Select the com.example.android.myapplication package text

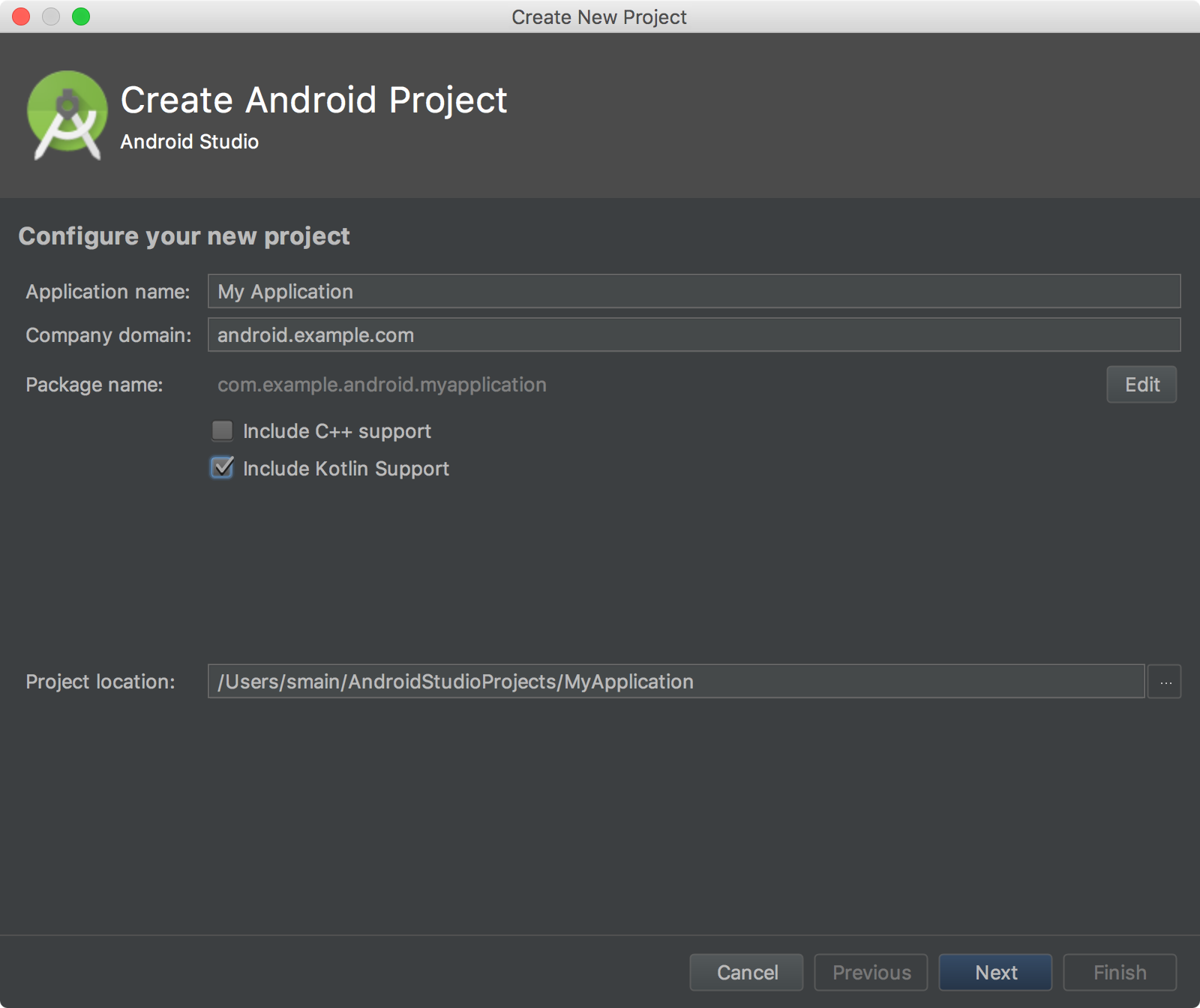[382, 385]
